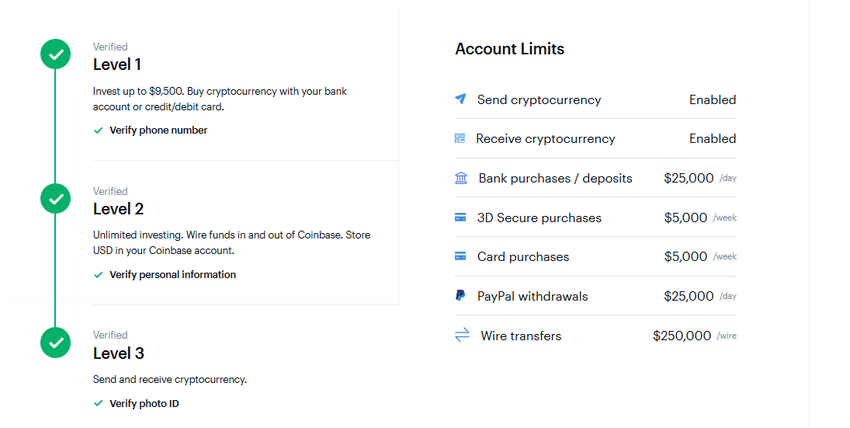Click the Send cryptocurrency paper plane icon
850x428 pixels.
tap(460, 99)
